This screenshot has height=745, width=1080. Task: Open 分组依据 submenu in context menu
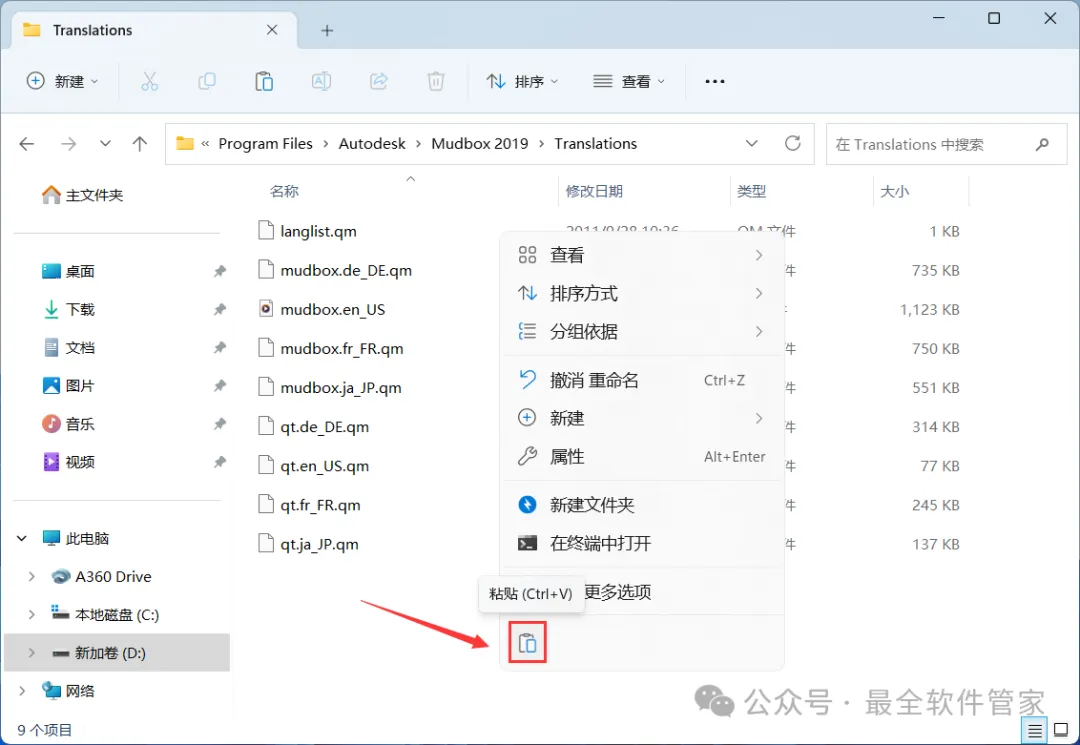pos(642,332)
